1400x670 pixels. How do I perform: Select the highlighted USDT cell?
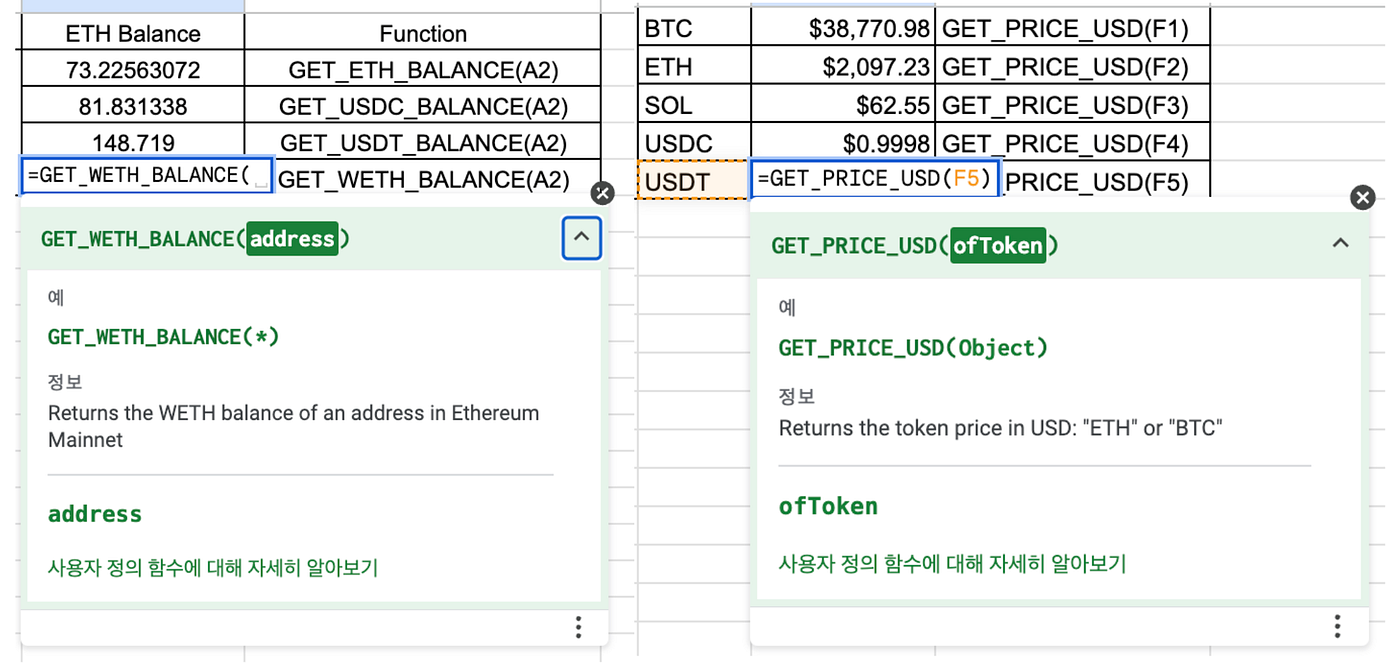pos(694,182)
